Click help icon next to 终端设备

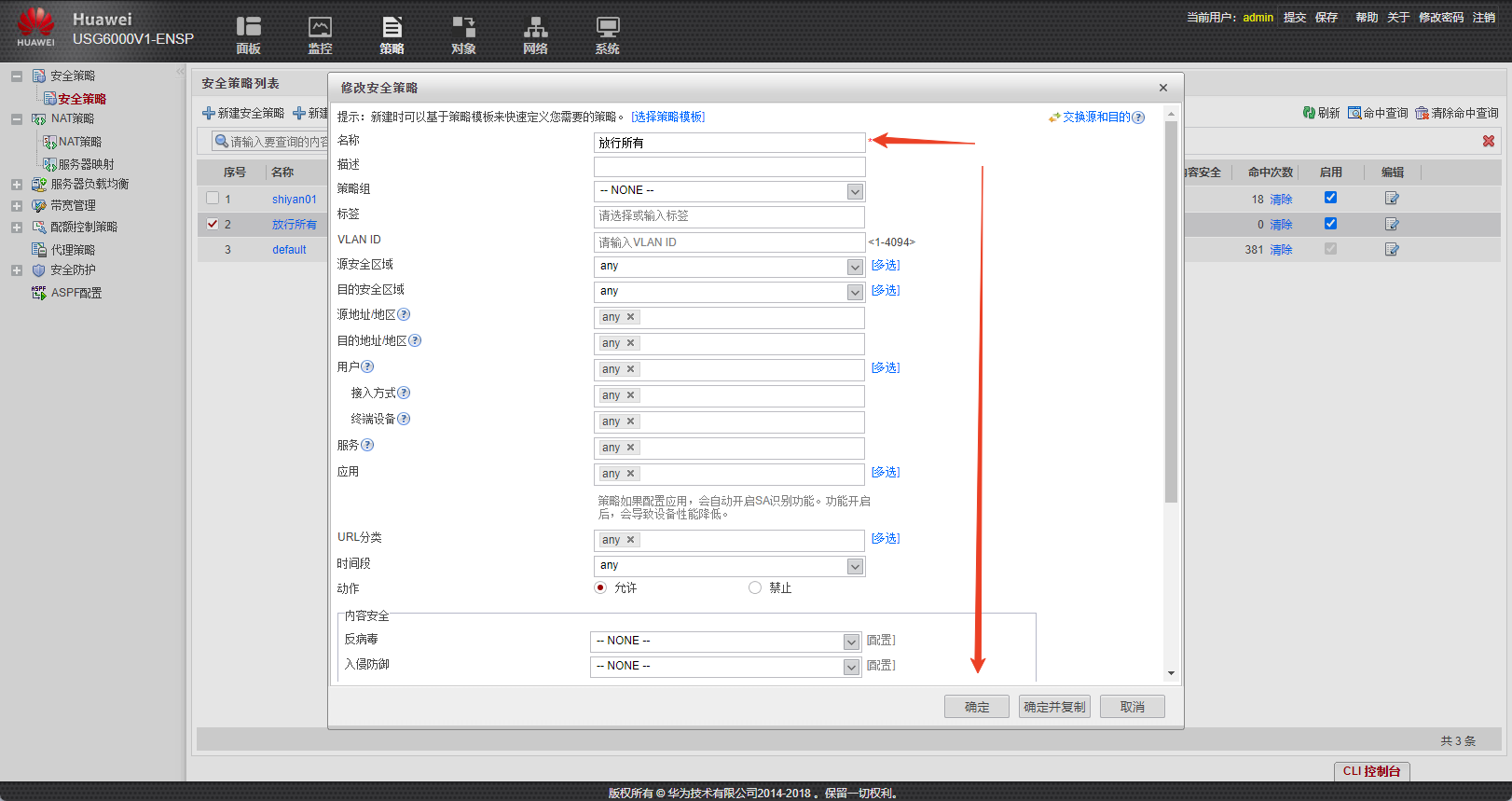(404, 419)
